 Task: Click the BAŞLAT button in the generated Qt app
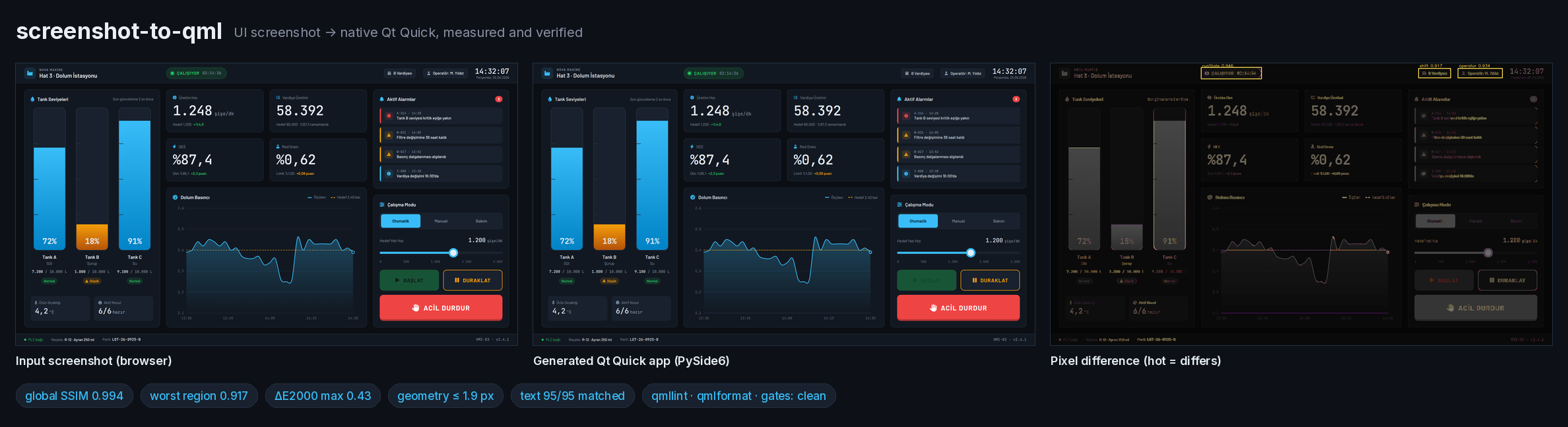927,280
